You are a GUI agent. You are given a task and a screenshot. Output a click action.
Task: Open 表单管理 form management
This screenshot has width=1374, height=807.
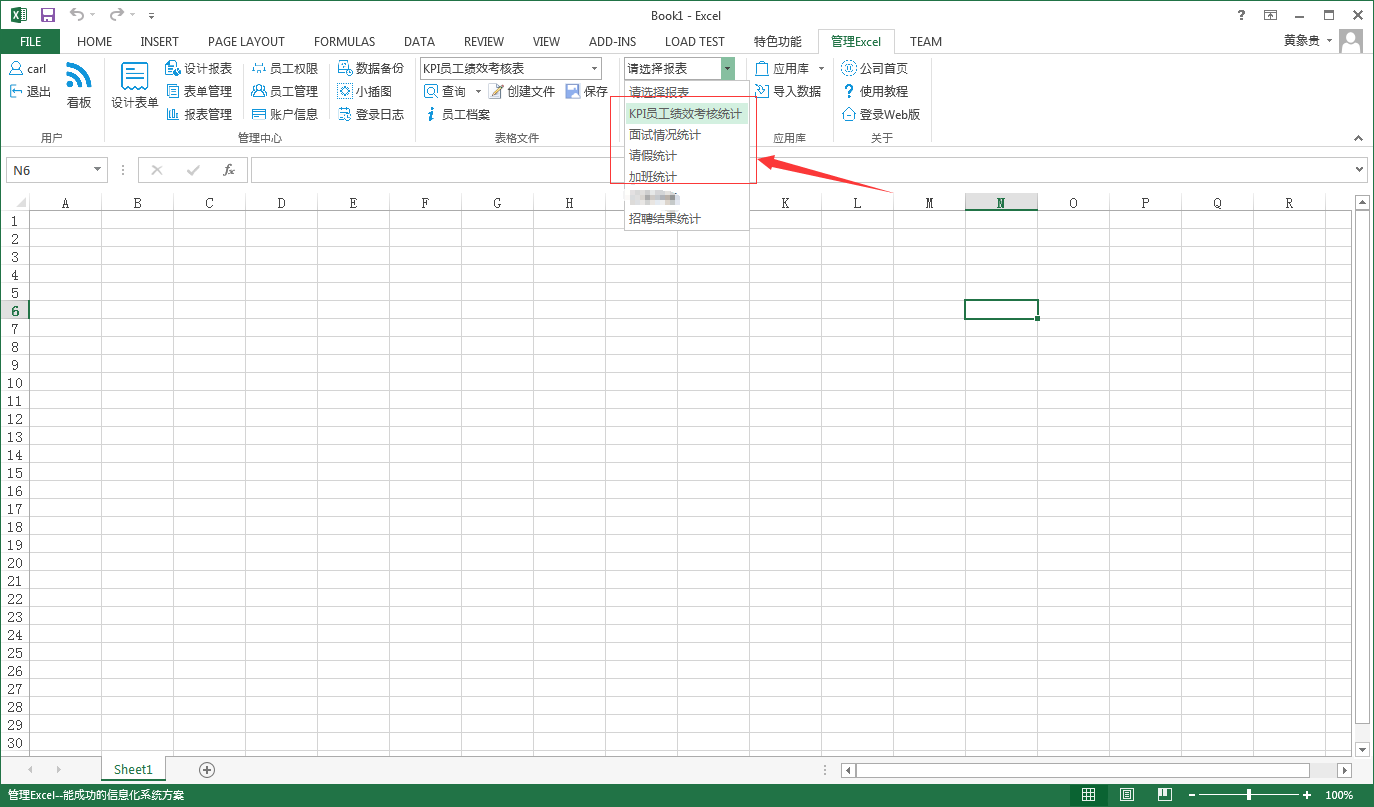[198, 91]
